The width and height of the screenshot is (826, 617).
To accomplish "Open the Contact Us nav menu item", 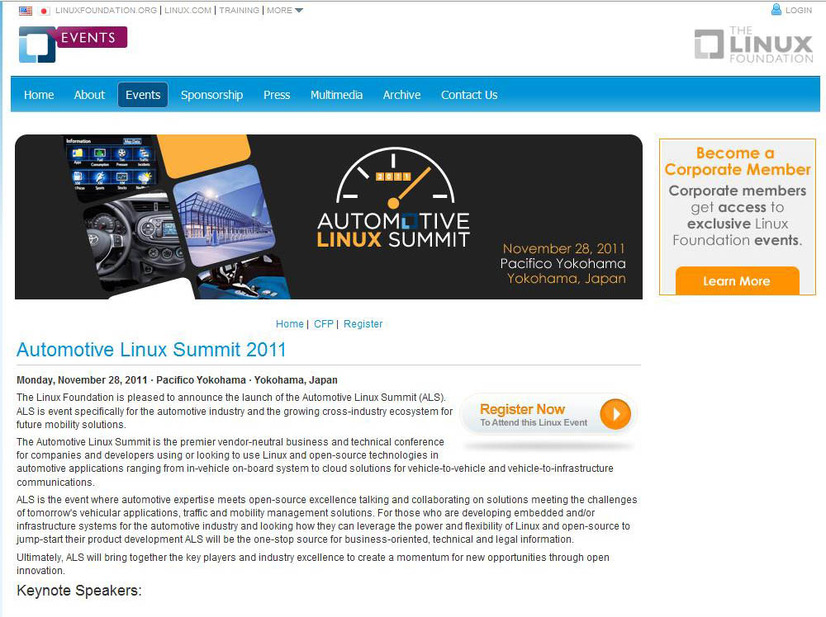I will [x=469, y=95].
